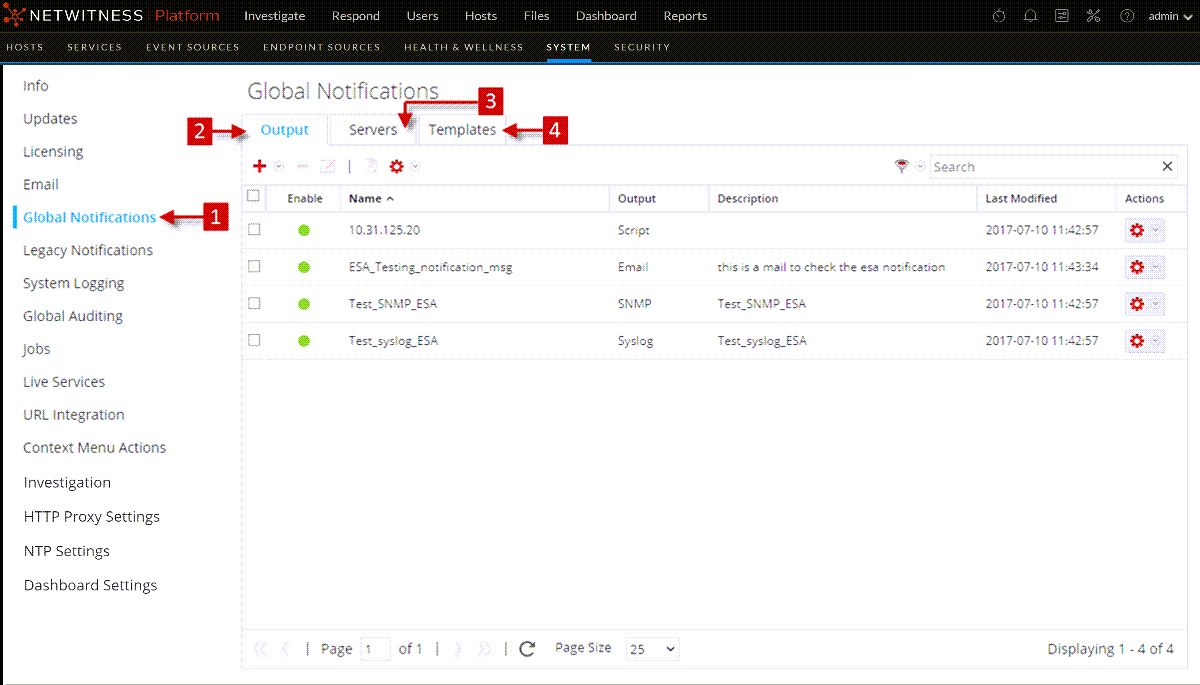Click the red plus add-notification icon
The image size is (1200, 685).
[259, 166]
